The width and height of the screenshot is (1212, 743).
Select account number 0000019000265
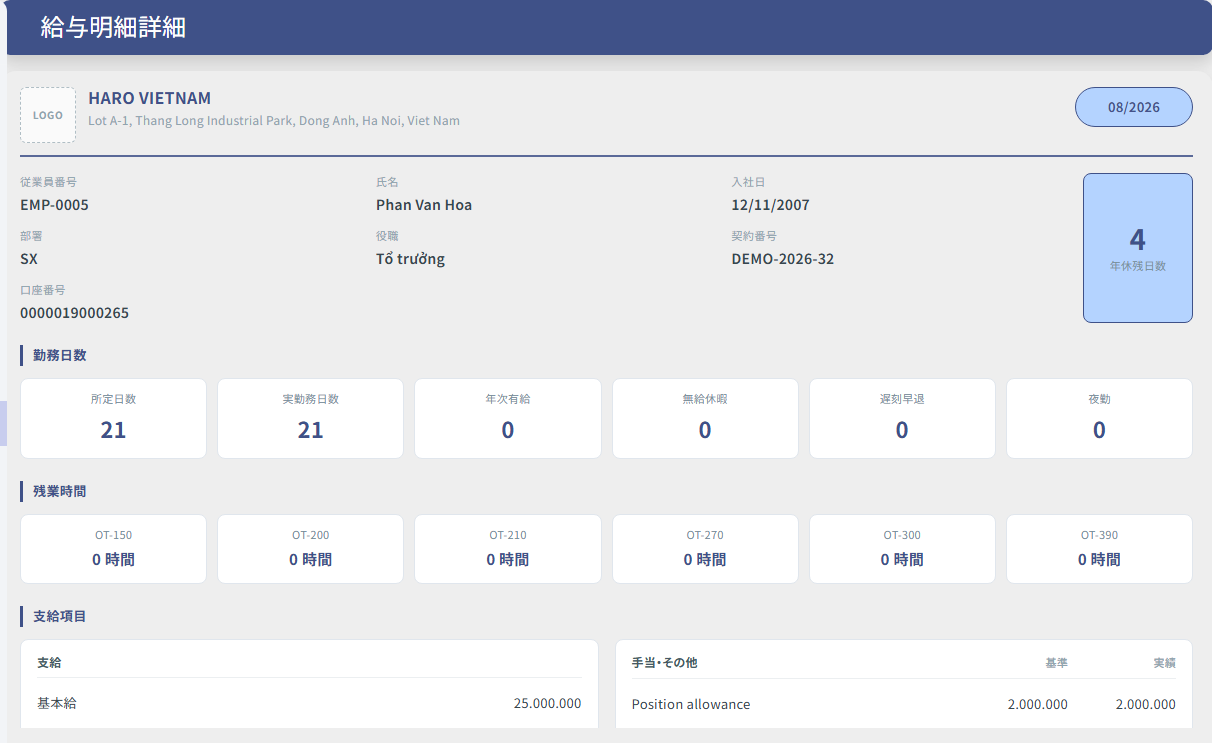click(75, 313)
